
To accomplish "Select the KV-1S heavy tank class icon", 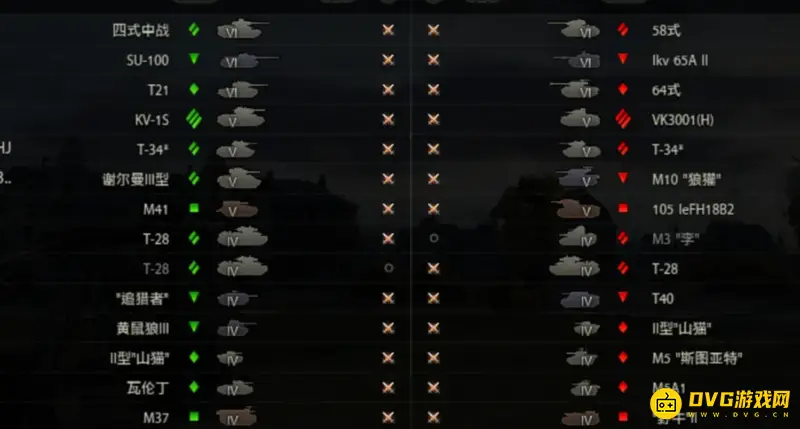I will click(194, 119).
